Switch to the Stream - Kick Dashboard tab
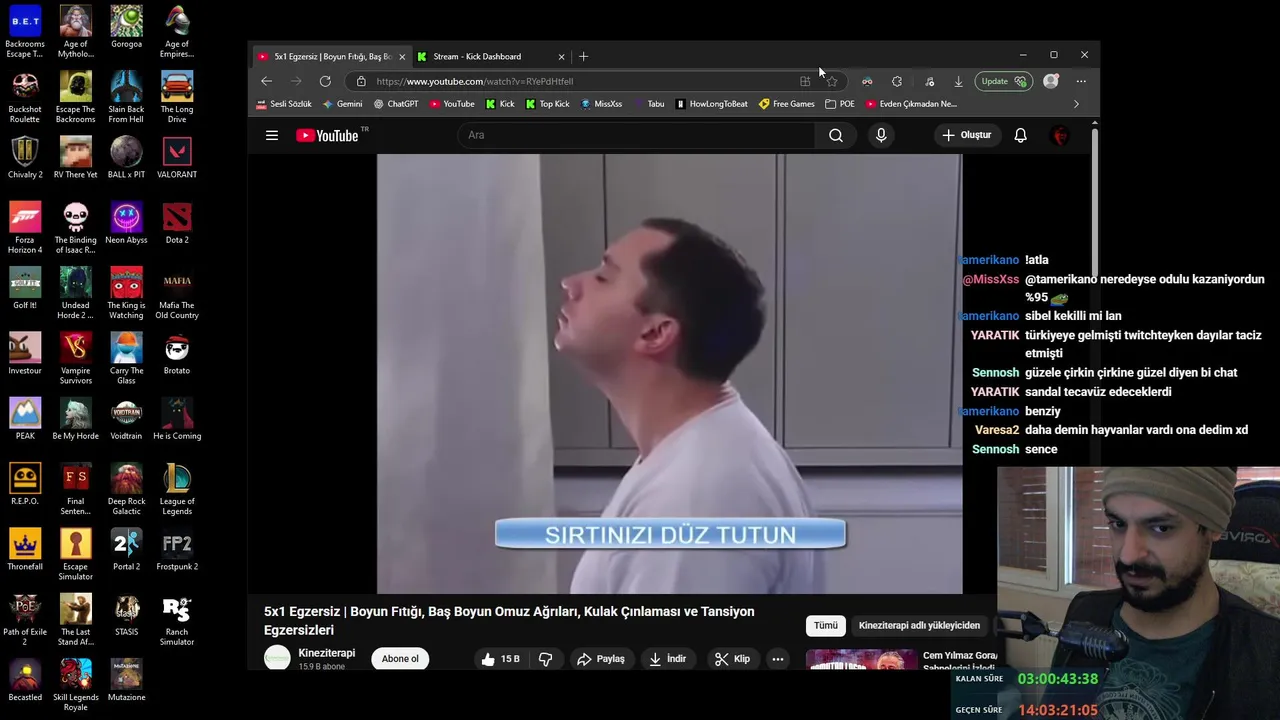The height and width of the screenshot is (720, 1280). click(x=491, y=57)
